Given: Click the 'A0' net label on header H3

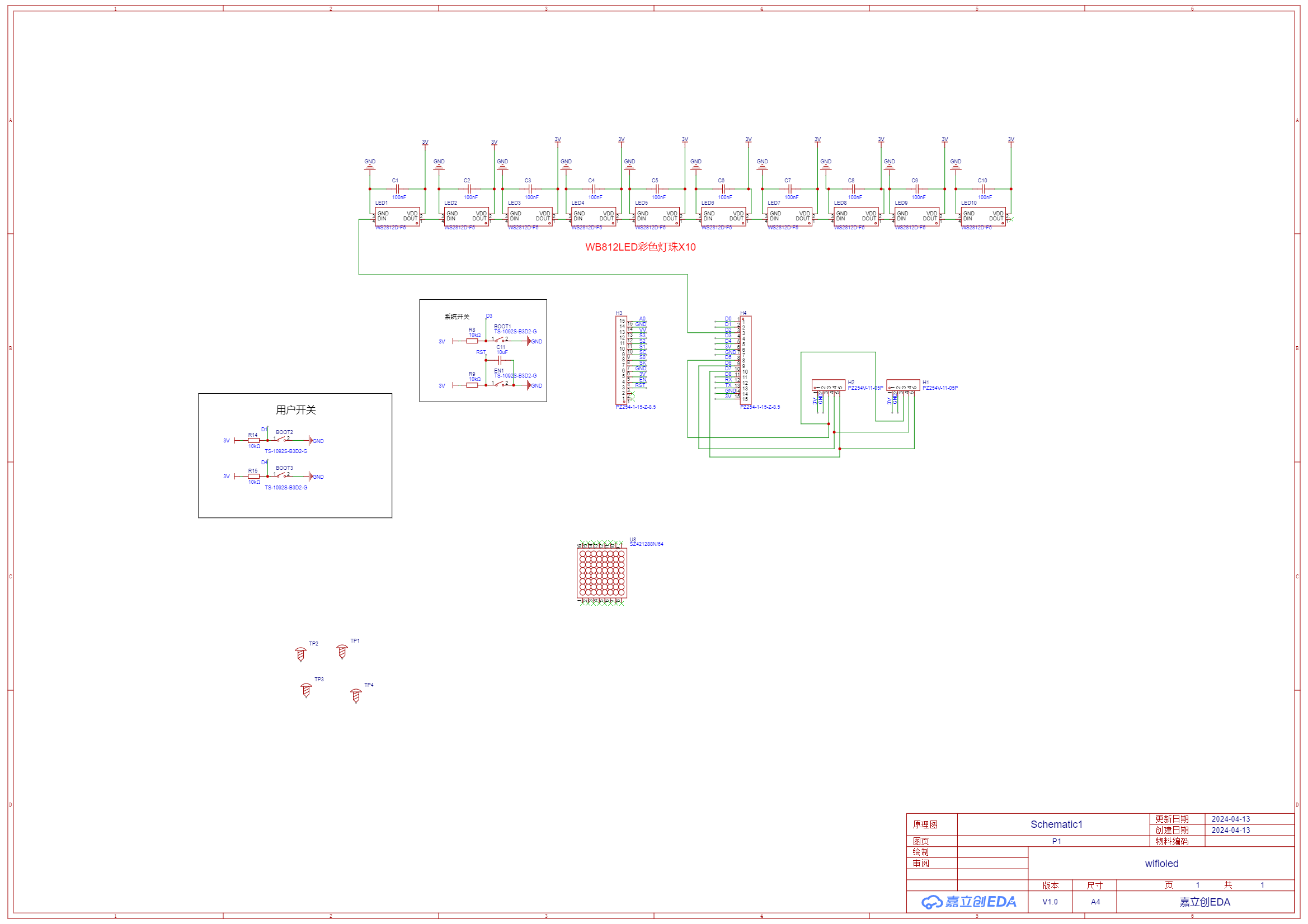Looking at the screenshot, I should click(x=643, y=319).
